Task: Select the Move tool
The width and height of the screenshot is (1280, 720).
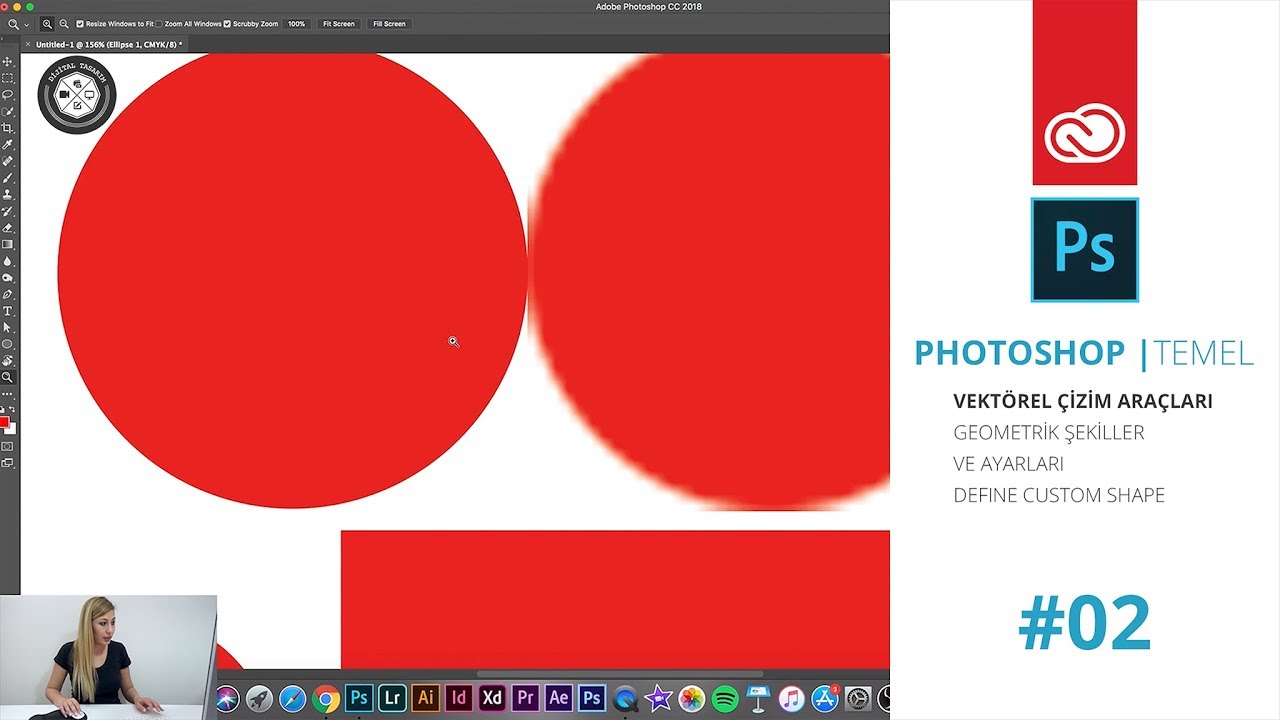Action: pyautogui.click(x=8, y=61)
